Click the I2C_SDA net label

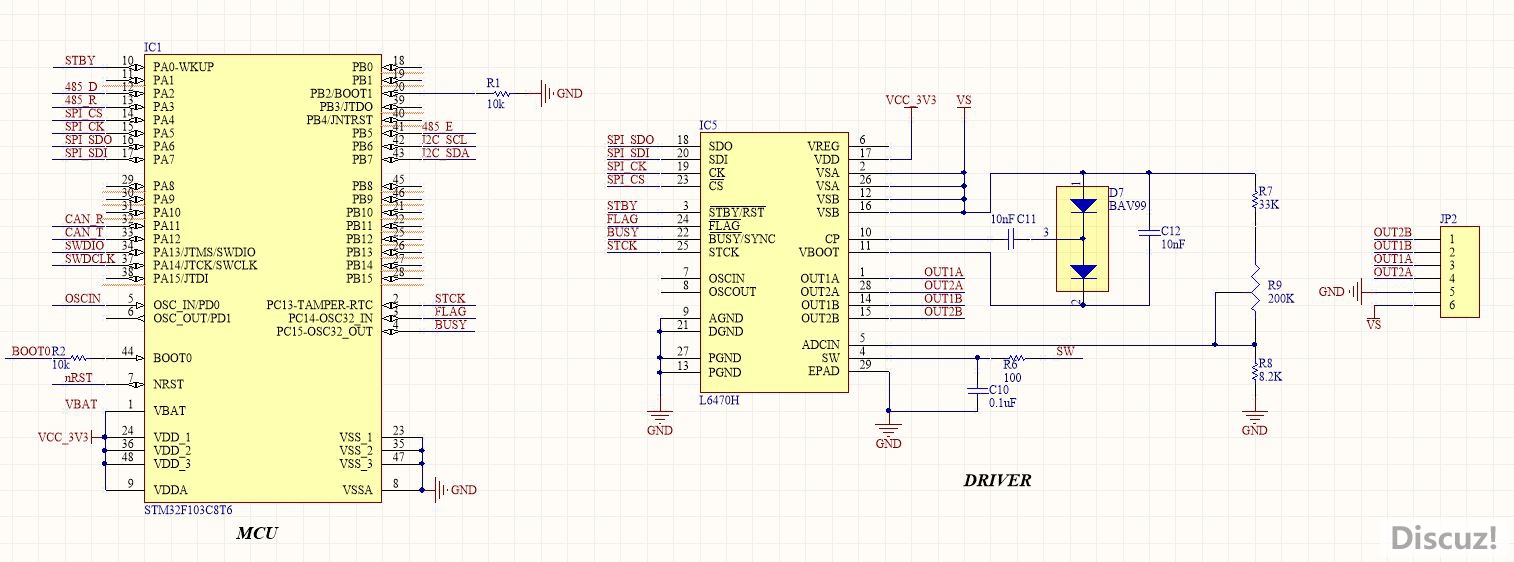(444, 152)
